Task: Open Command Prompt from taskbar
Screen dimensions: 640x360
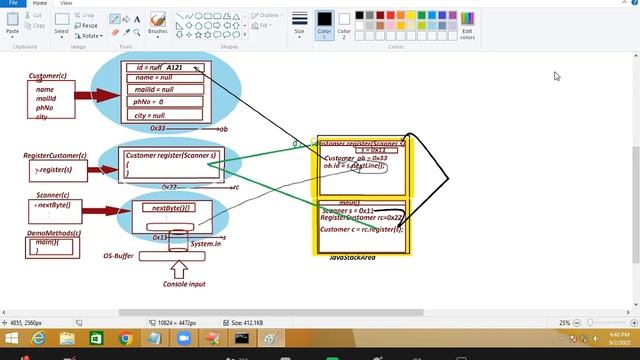Action: (x=242, y=338)
